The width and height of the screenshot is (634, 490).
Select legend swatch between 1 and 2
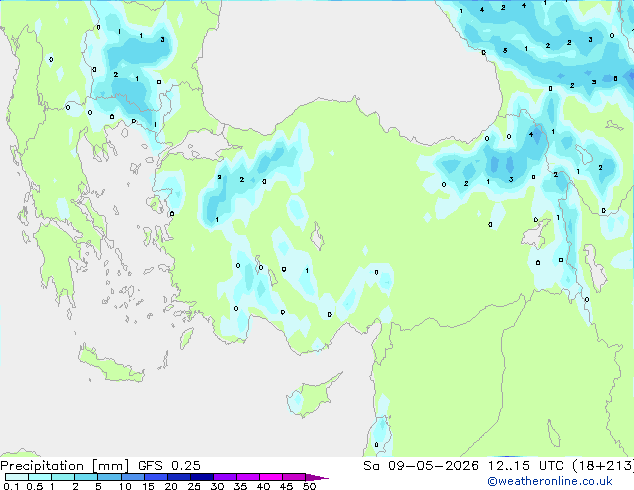tap(63, 477)
